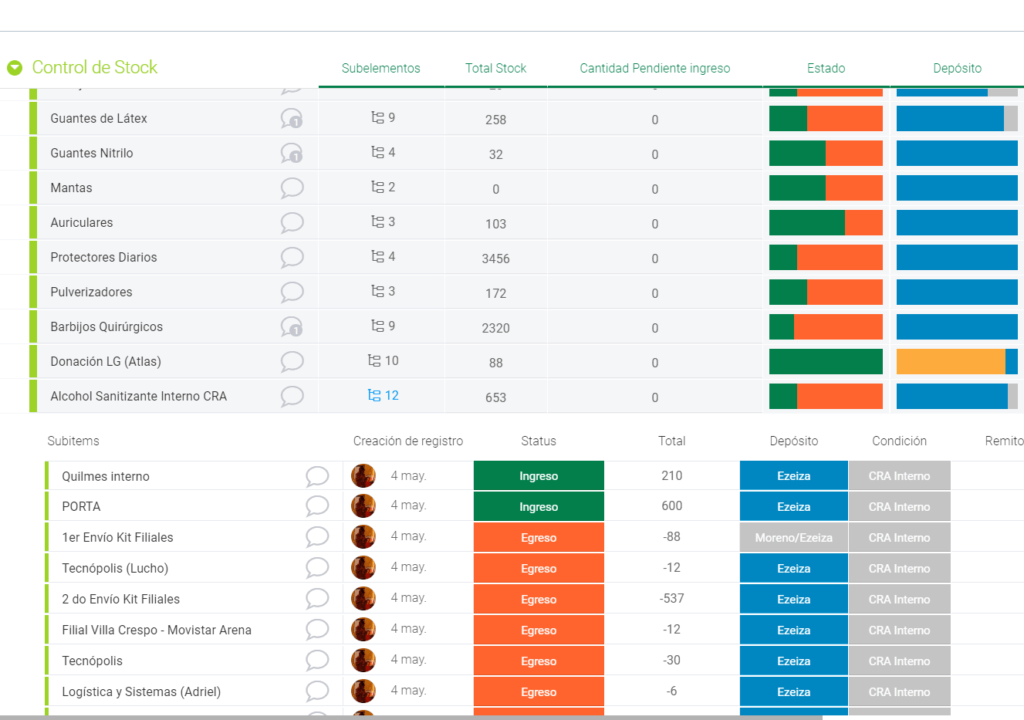
Task: Click Estado progress bar for Auriculares
Action: (825, 223)
